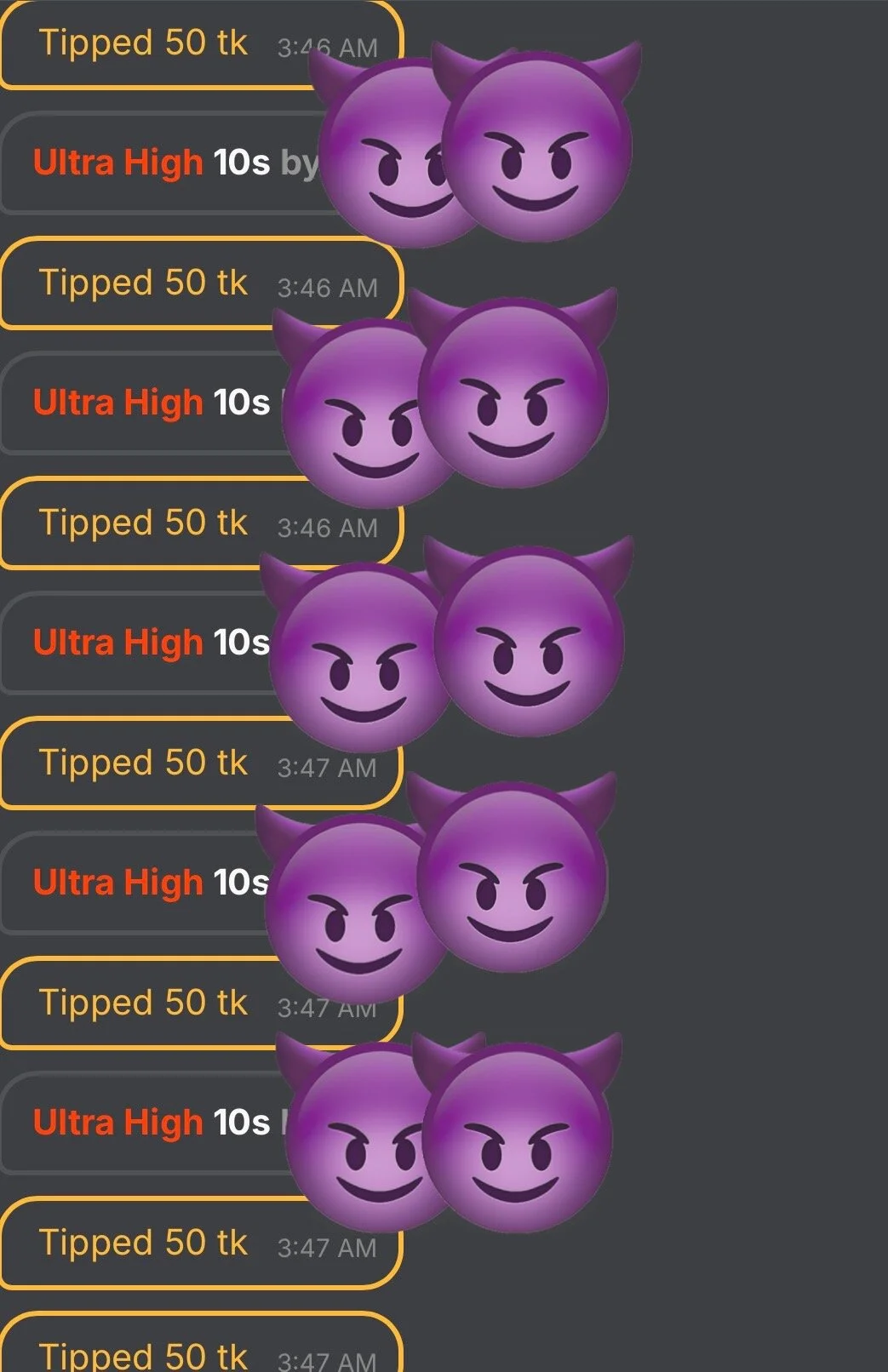Image resolution: width=888 pixels, height=1372 pixels.
Task: Tap the bottom cut-off 'Tipped 50 tk' bubble
Action: point(201,1343)
